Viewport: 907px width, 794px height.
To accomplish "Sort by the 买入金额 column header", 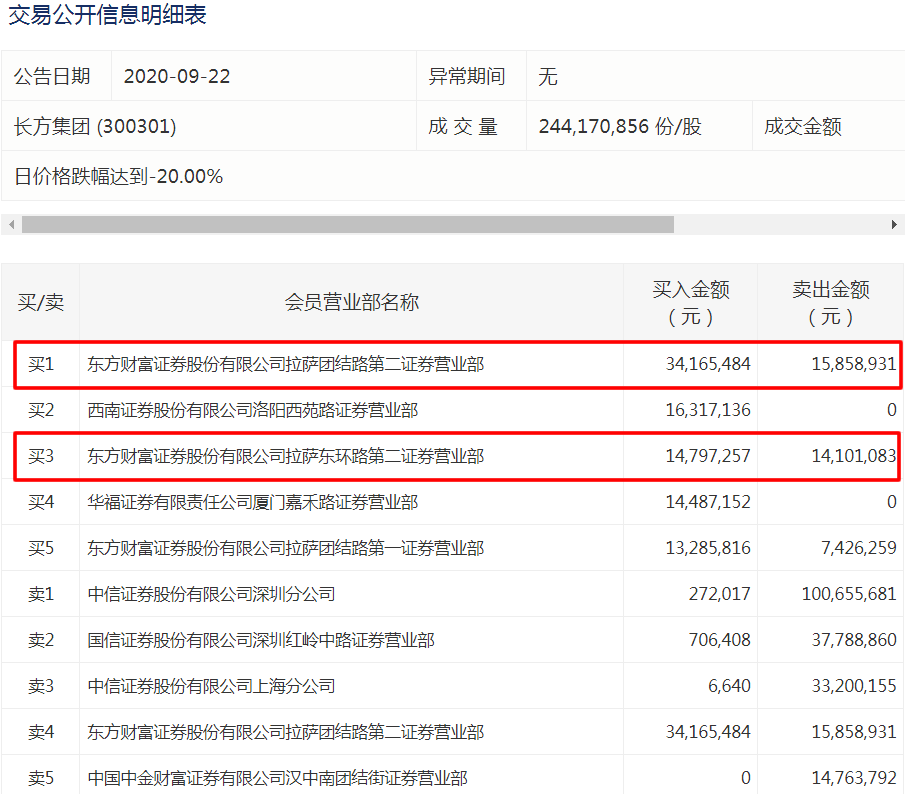I will pyautogui.click(x=689, y=300).
